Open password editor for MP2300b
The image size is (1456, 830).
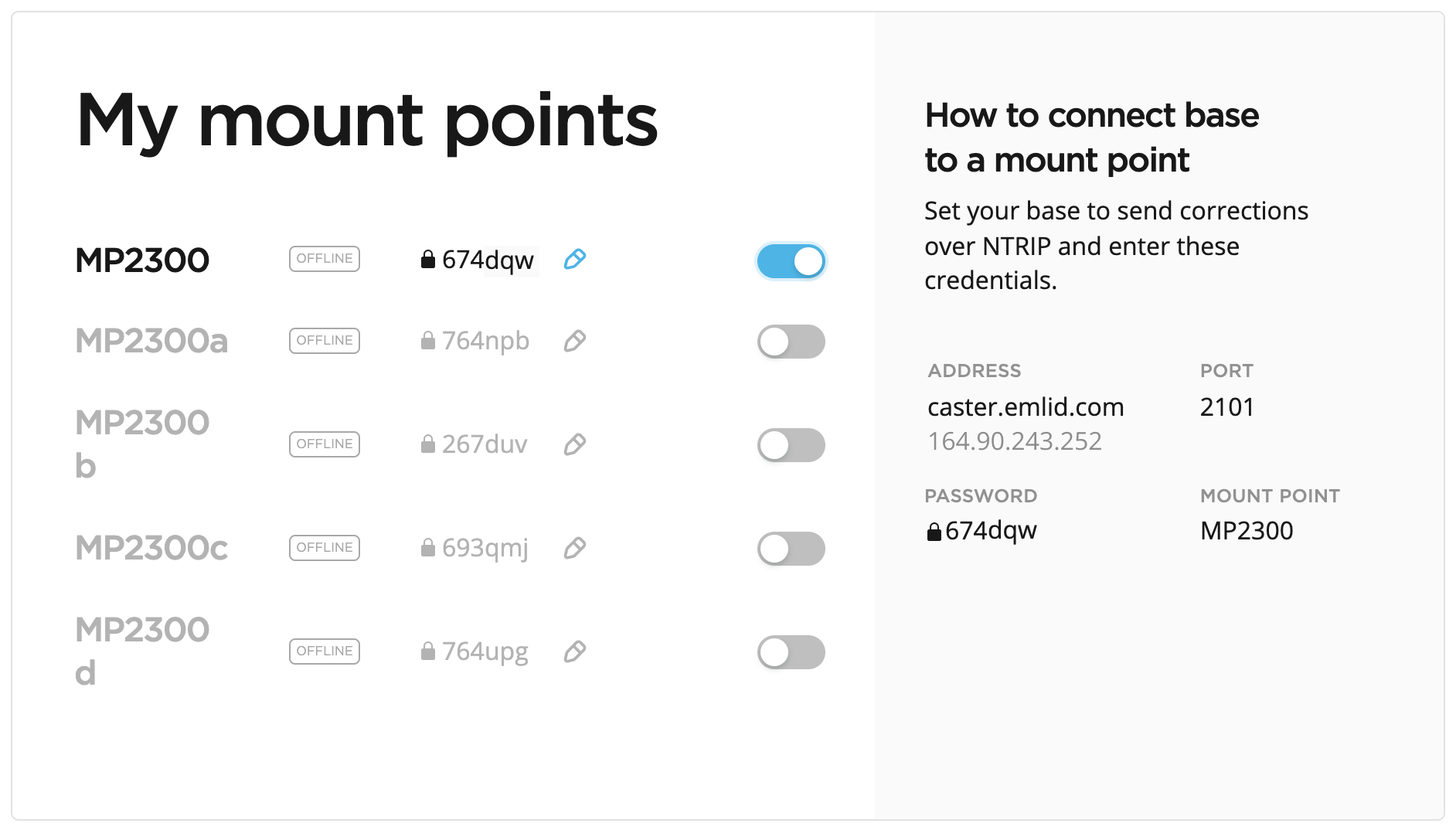574,445
